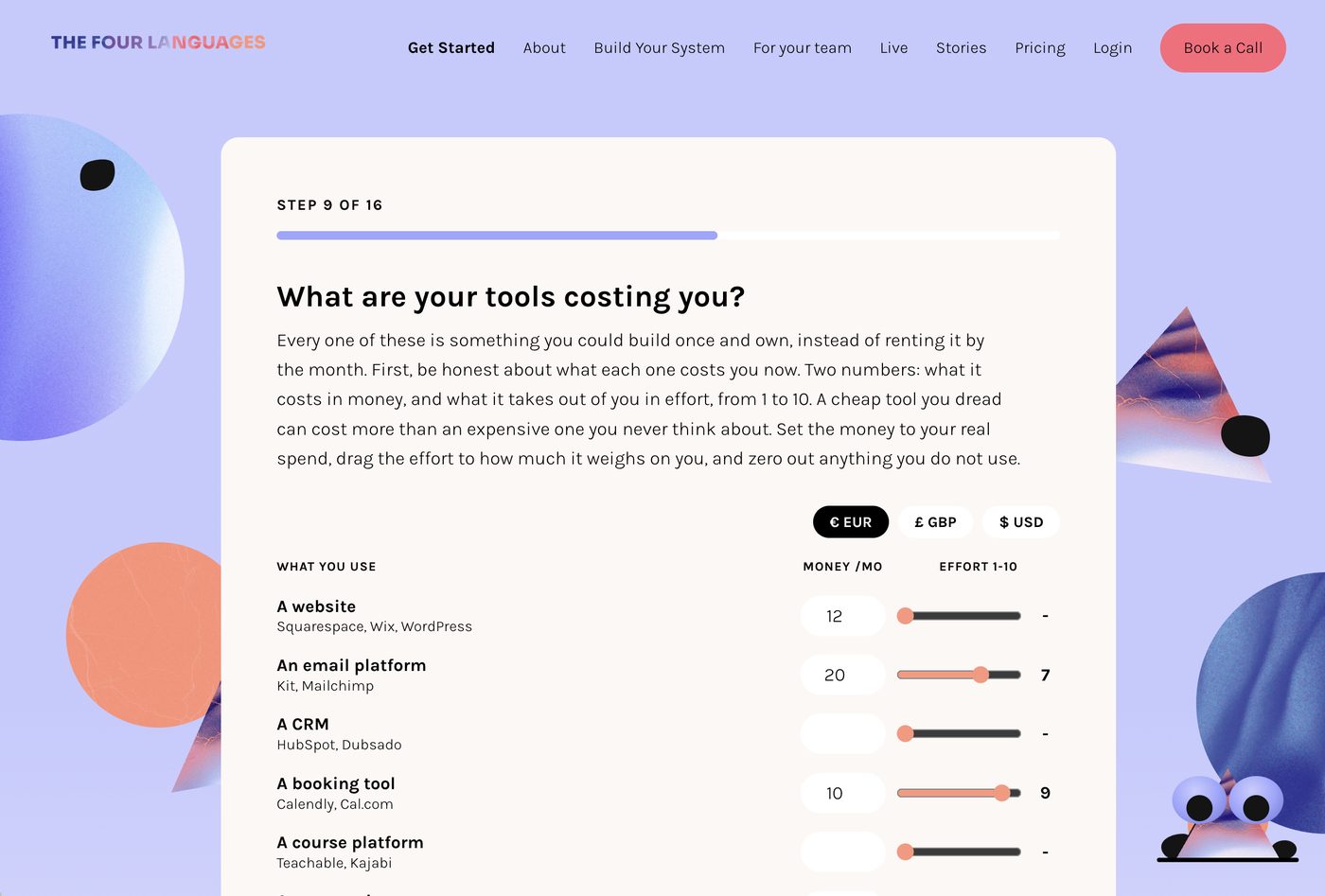Switch currency to $ USD
This screenshot has width=1325, height=896.
coord(1021,522)
